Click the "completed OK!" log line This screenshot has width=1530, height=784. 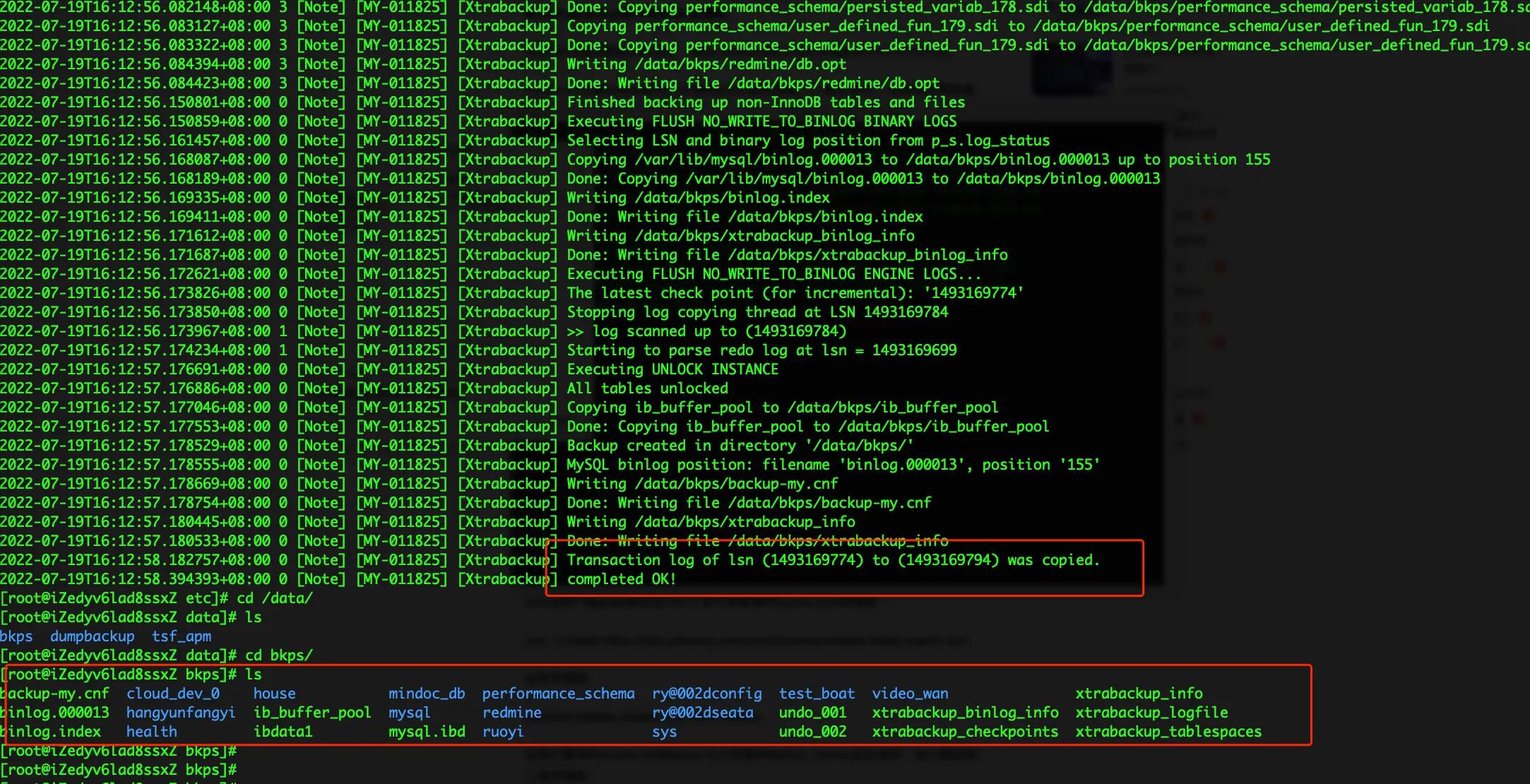point(620,578)
